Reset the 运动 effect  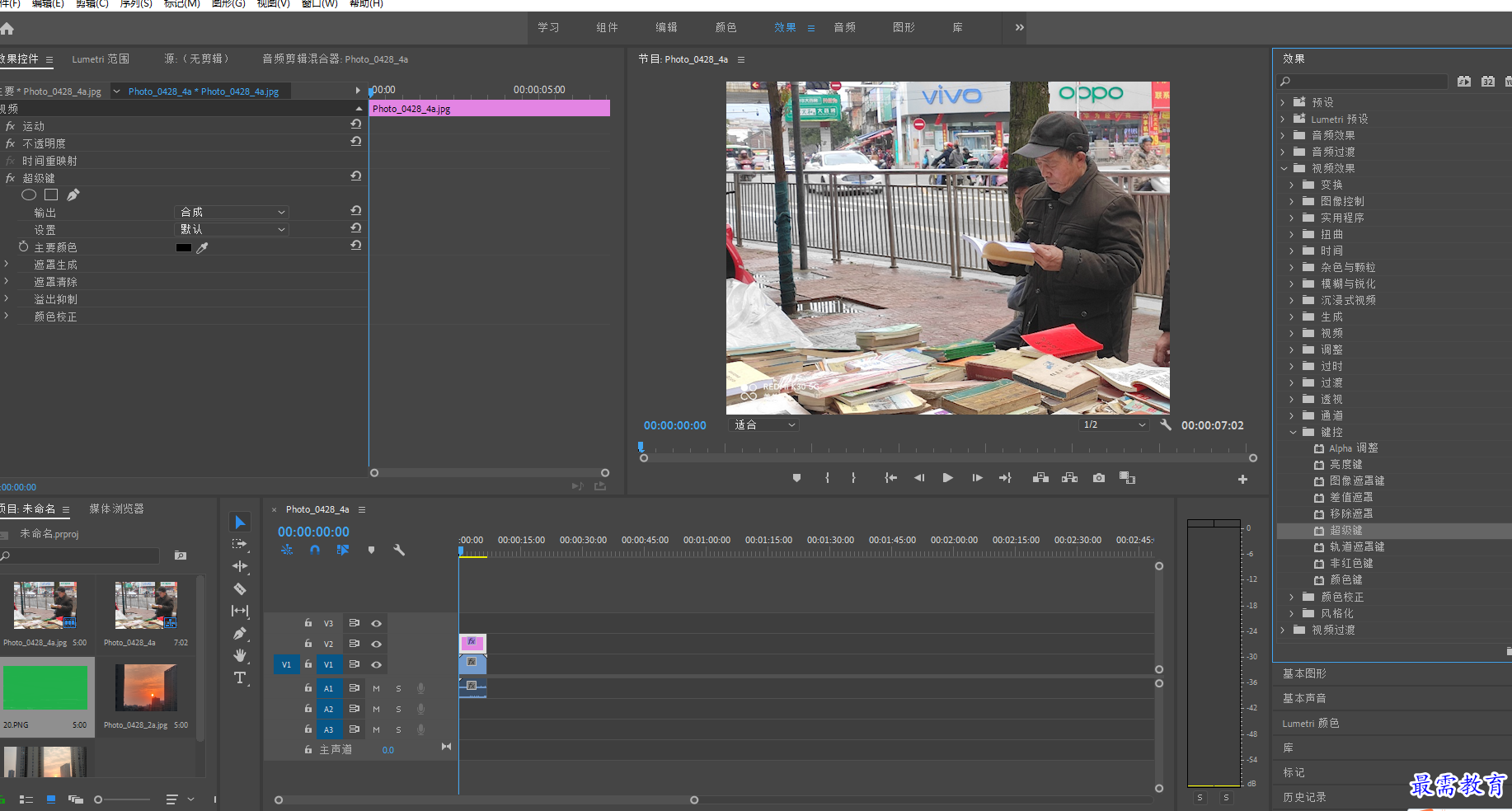[x=356, y=124]
